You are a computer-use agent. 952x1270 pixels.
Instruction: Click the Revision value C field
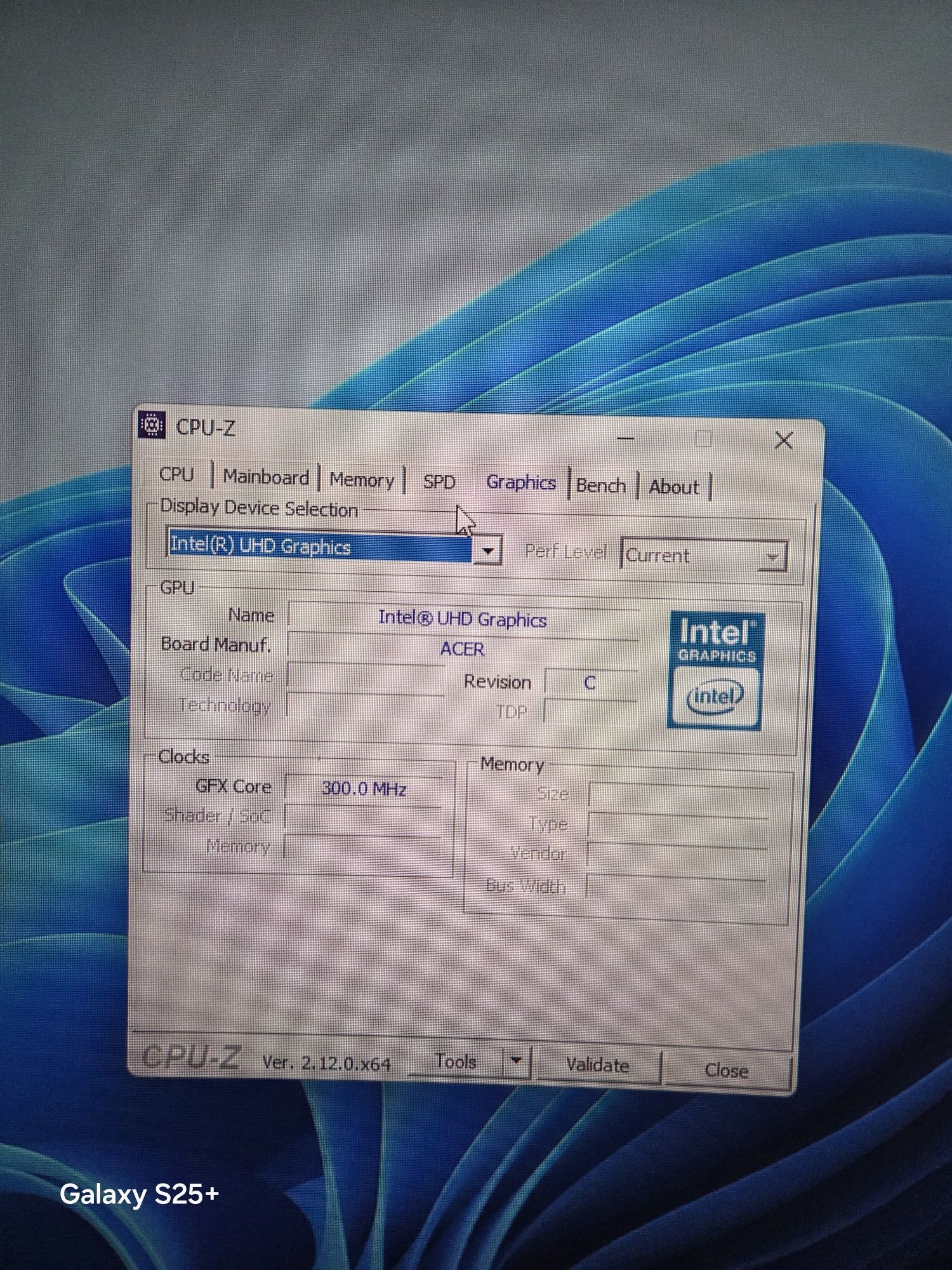coord(590,683)
